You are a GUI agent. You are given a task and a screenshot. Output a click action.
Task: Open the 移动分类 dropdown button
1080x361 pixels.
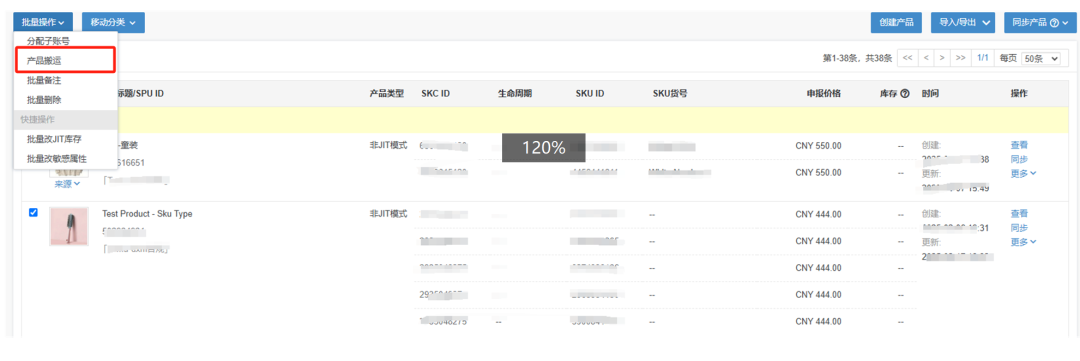(x=113, y=22)
